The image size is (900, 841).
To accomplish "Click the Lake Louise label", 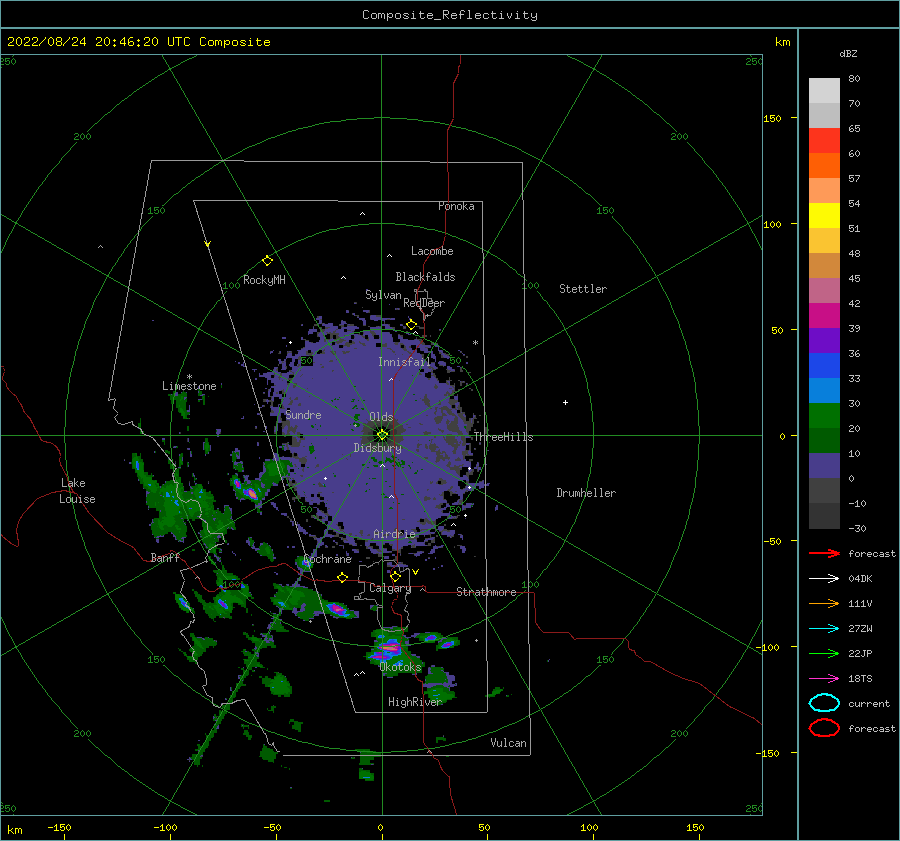I will point(77,491).
